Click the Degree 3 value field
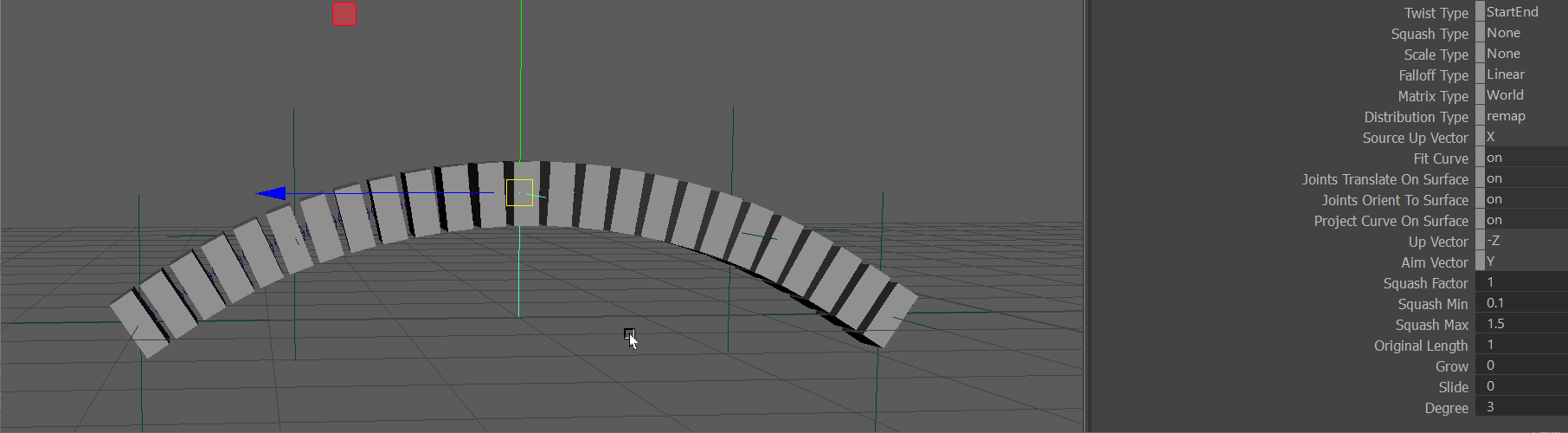 click(x=1522, y=407)
